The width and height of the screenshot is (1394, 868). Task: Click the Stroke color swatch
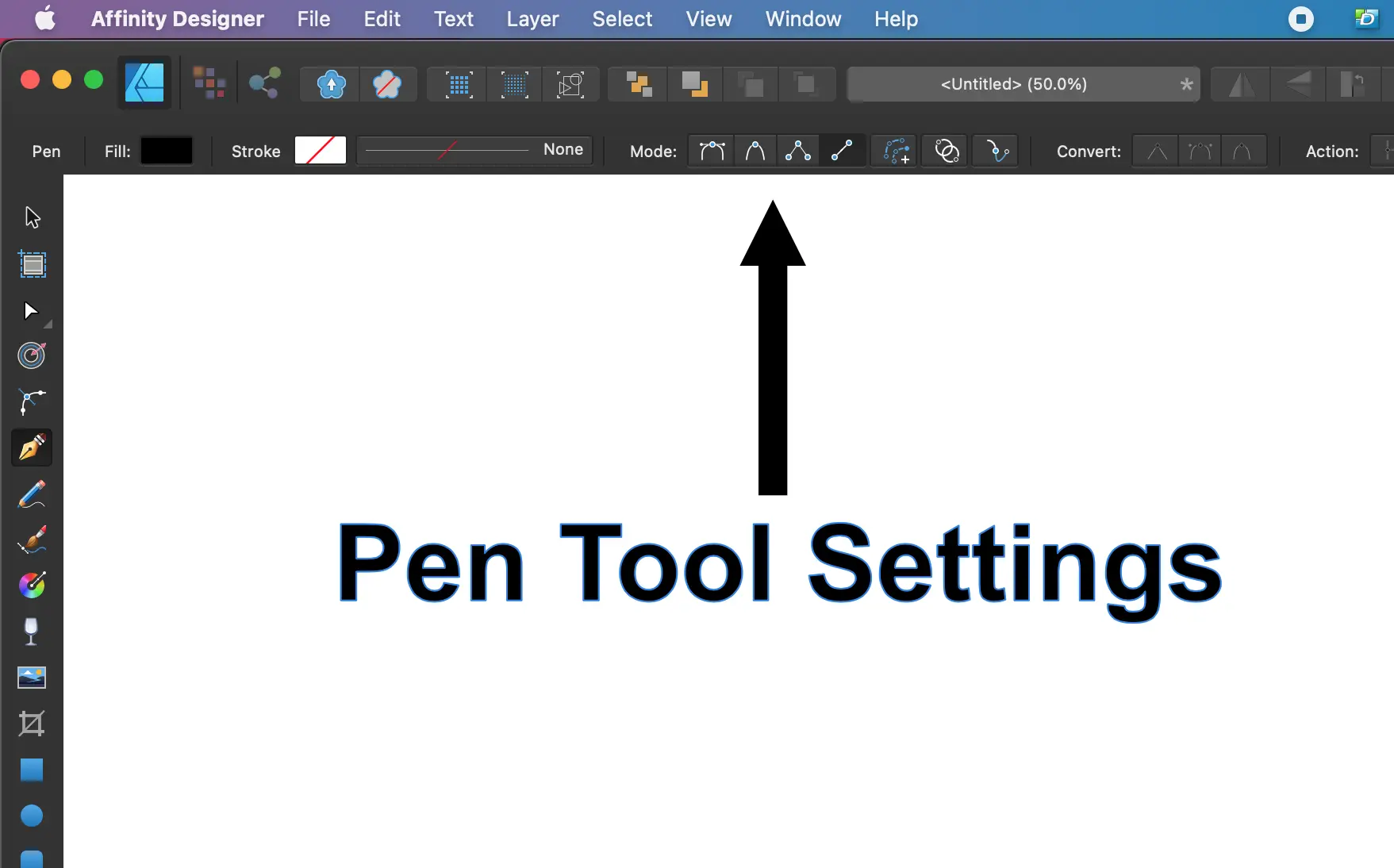coord(321,150)
